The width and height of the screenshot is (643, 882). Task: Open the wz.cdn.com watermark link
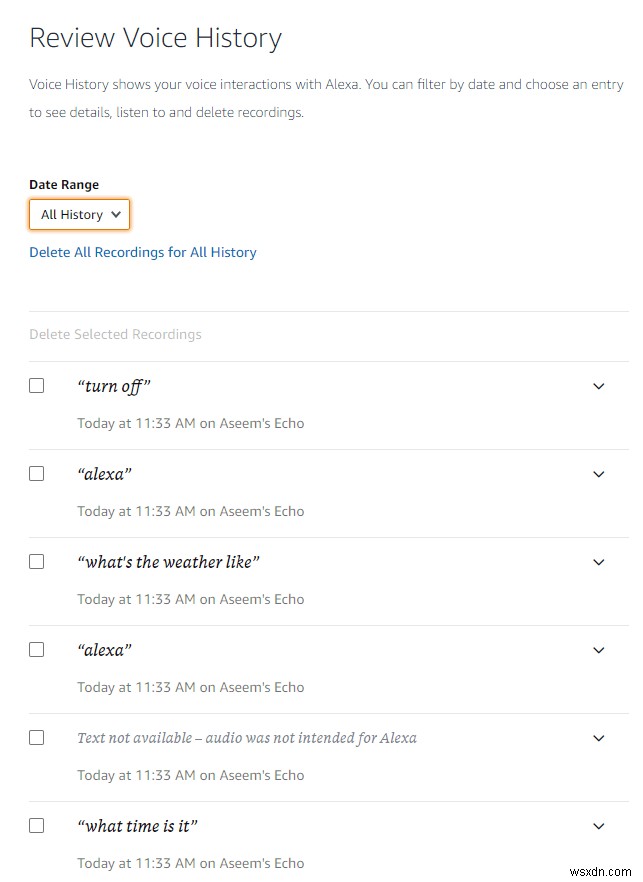[600, 871]
